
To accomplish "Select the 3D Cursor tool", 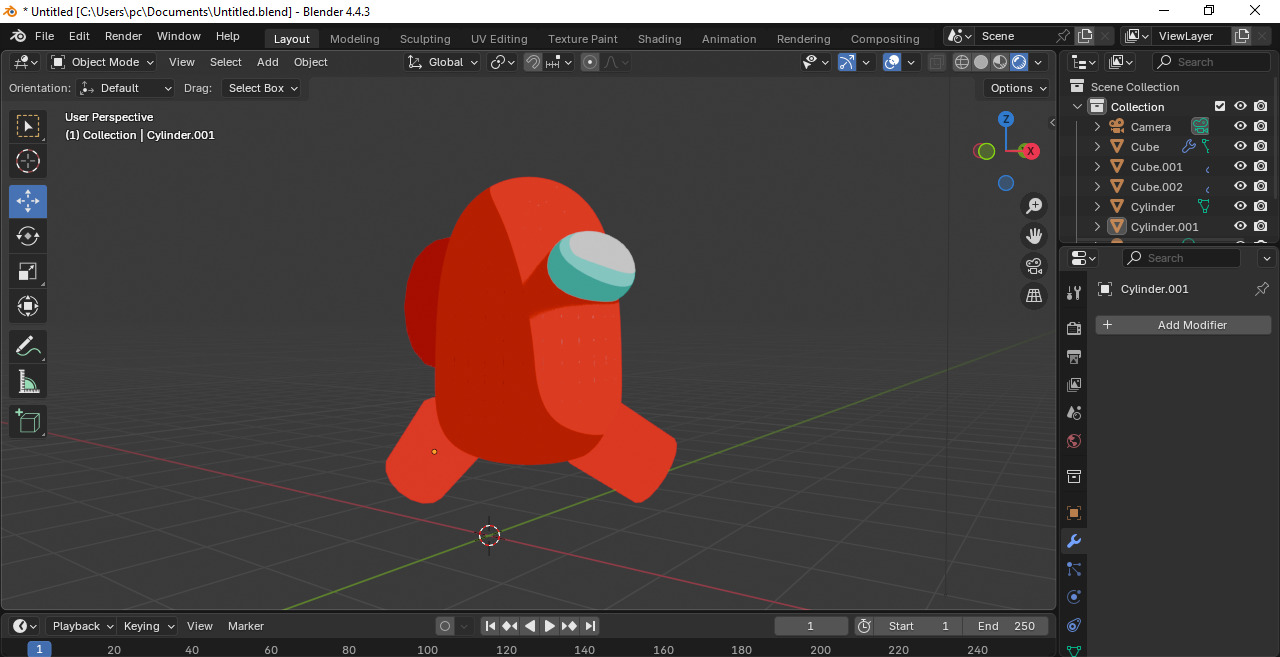I will pyautogui.click(x=28, y=161).
